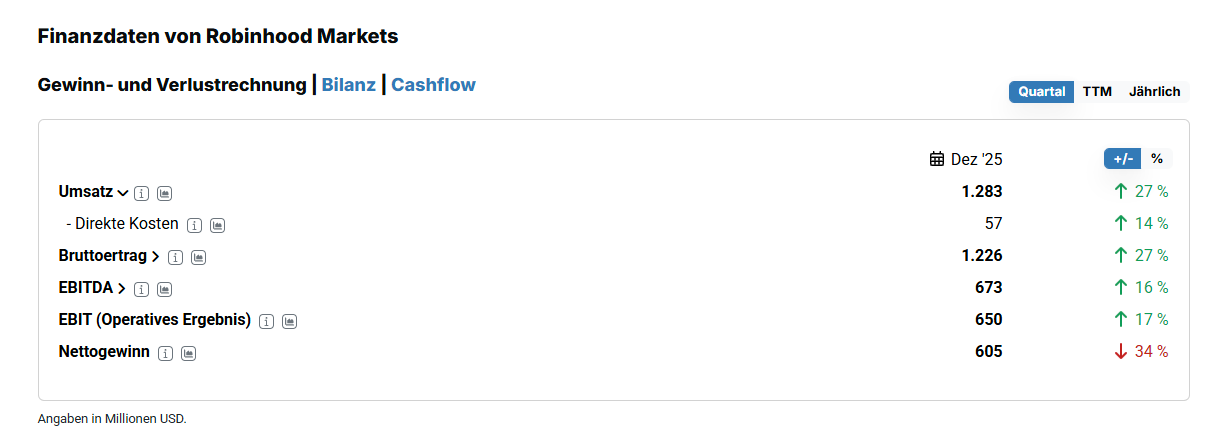Switch change display to % mode
Viewport: 1216px width, 447px height.
click(x=1157, y=159)
